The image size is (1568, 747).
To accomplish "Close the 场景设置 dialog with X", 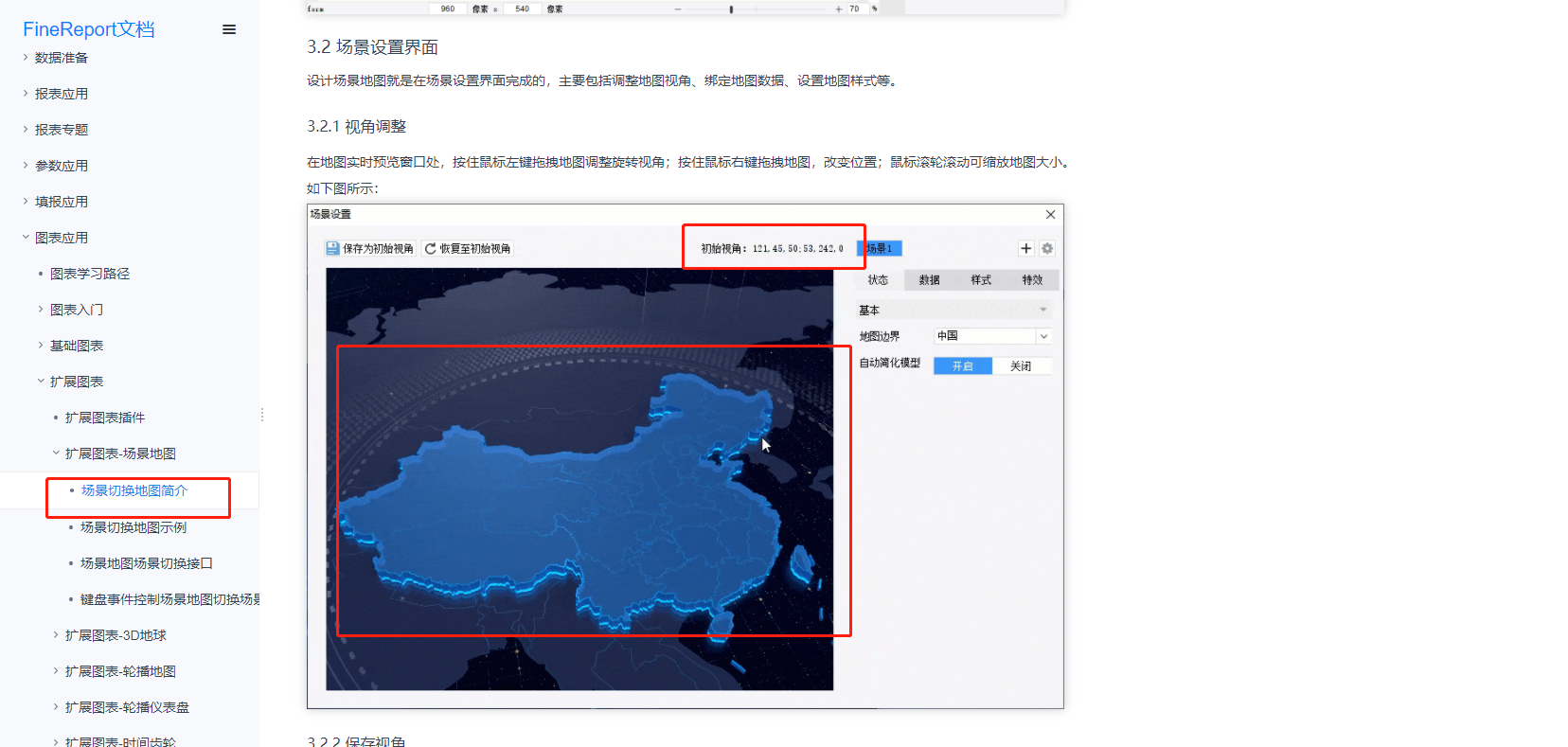I will coord(1050,215).
